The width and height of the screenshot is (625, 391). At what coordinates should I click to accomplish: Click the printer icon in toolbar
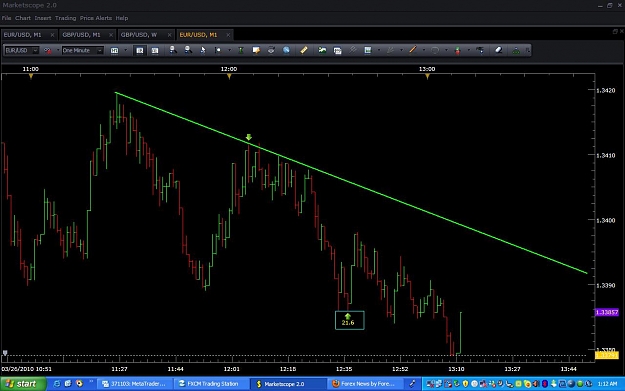pos(271,50)
